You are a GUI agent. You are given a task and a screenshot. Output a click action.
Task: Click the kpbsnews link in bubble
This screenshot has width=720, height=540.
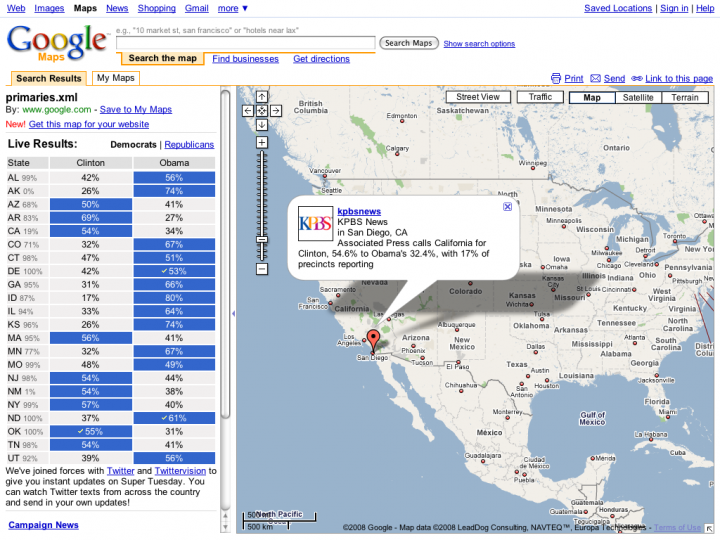click(x=359, y=211)
